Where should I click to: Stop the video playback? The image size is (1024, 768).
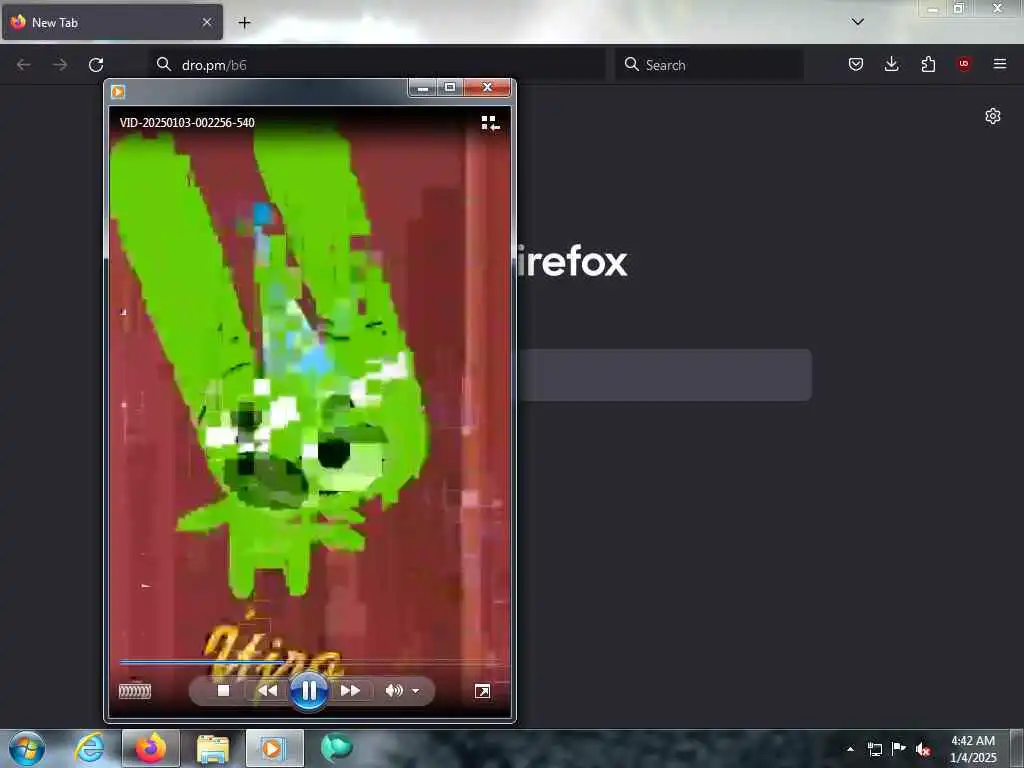pos(223,690)
